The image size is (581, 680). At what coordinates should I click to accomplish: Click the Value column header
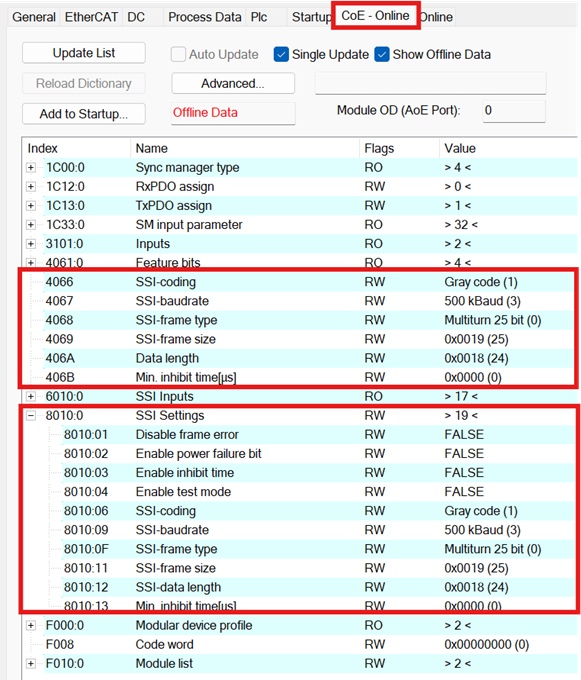point(508,148)
